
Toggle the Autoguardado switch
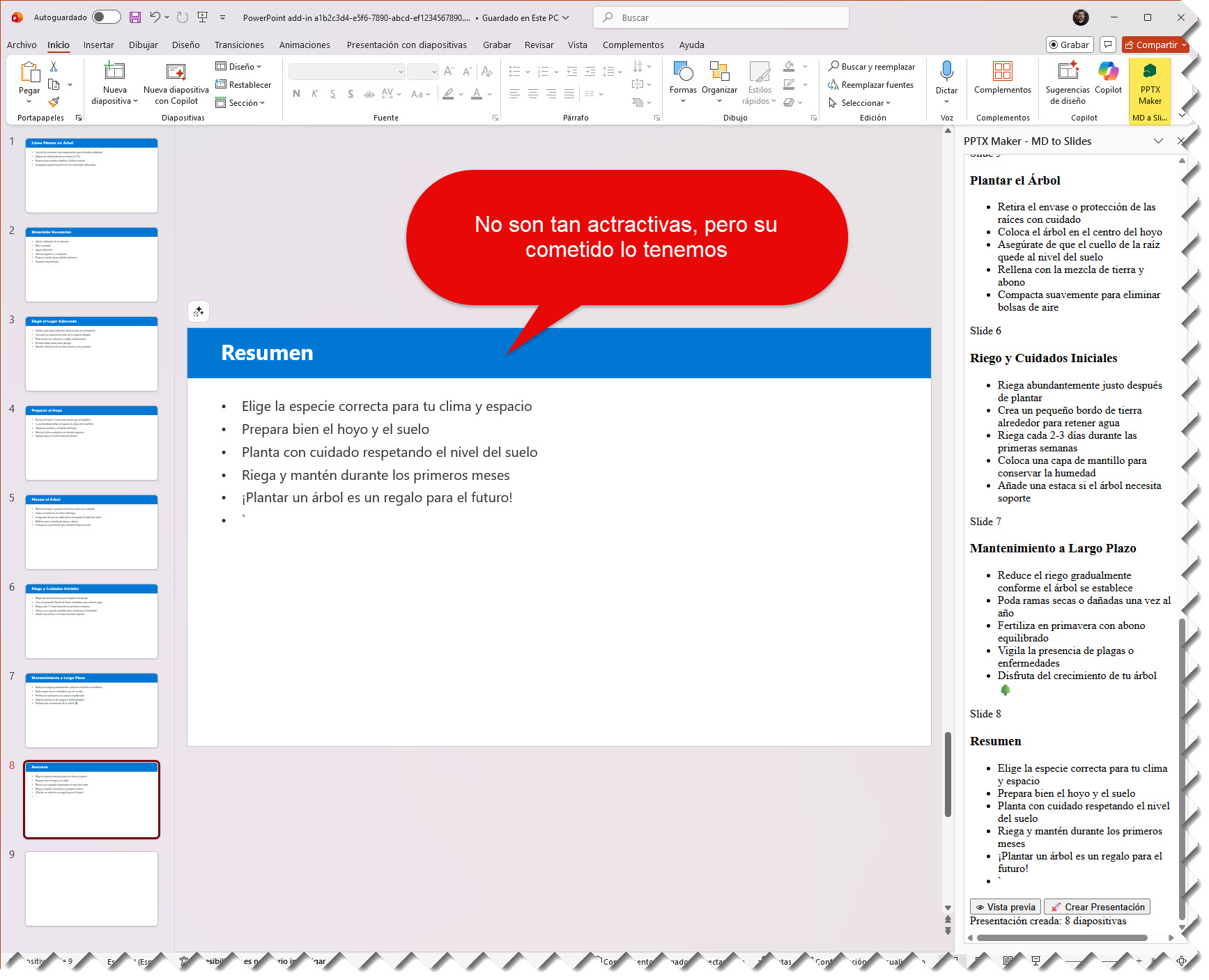click(106, 17)
